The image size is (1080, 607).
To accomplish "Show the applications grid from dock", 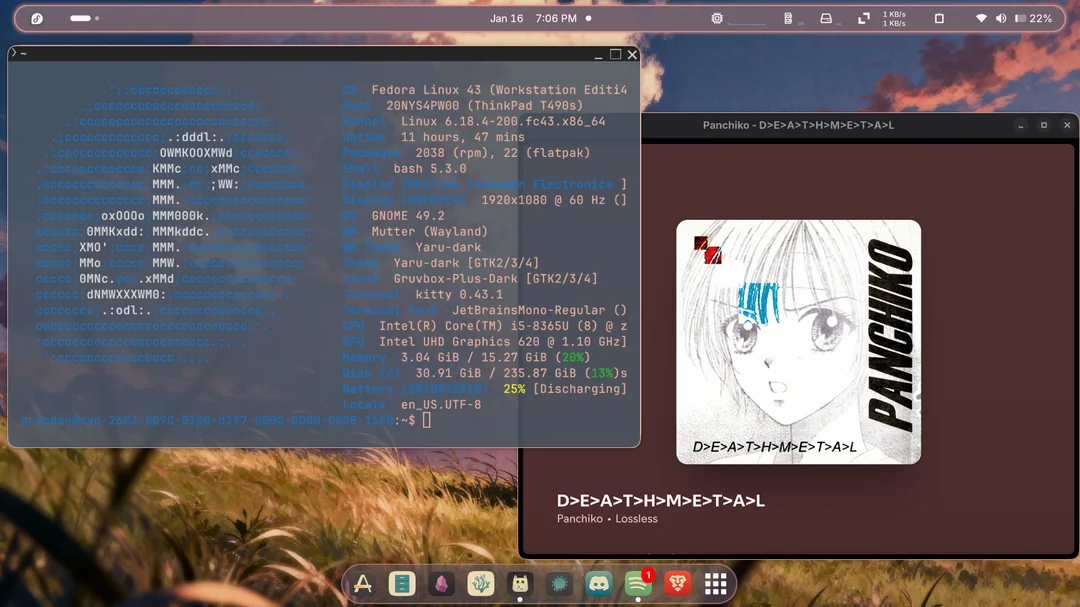I will (x=716, y=584).
